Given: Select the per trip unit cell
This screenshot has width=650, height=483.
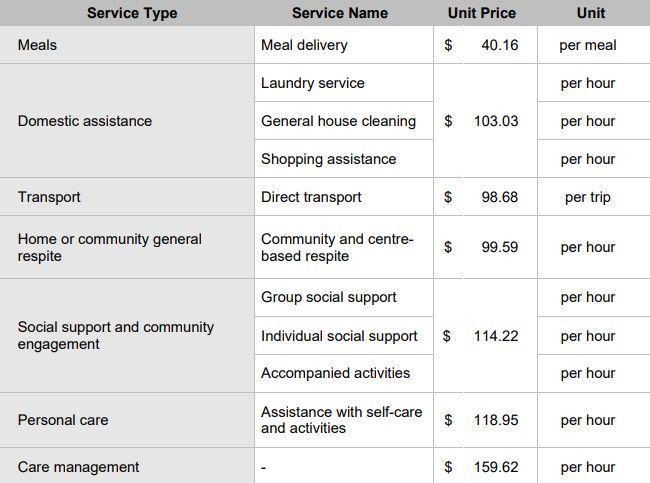Looking at the screenshot, I should [x=588, y=197].
